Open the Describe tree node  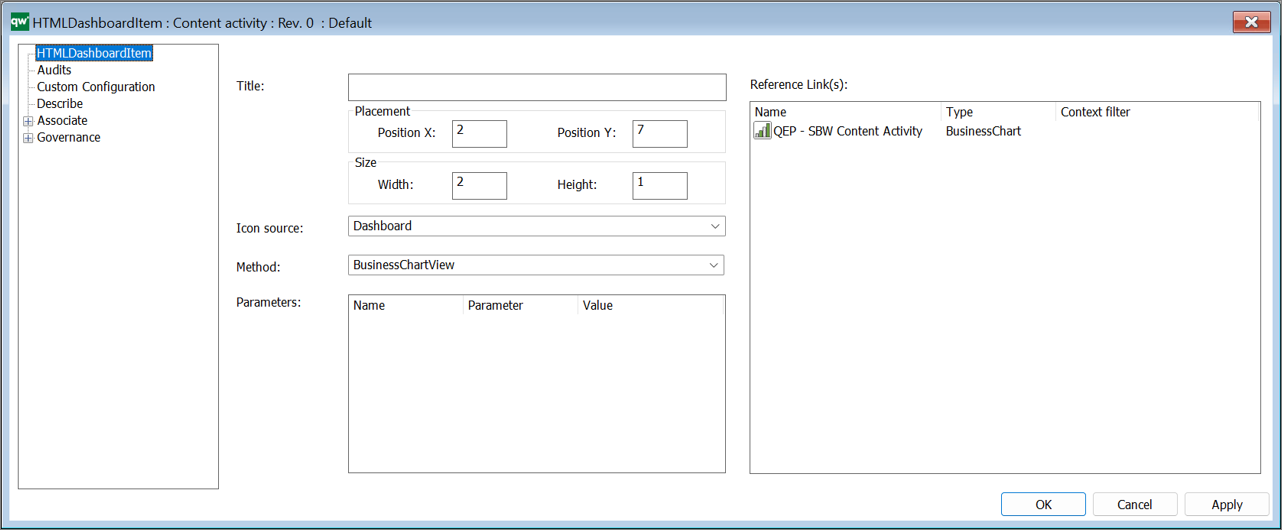60,104
